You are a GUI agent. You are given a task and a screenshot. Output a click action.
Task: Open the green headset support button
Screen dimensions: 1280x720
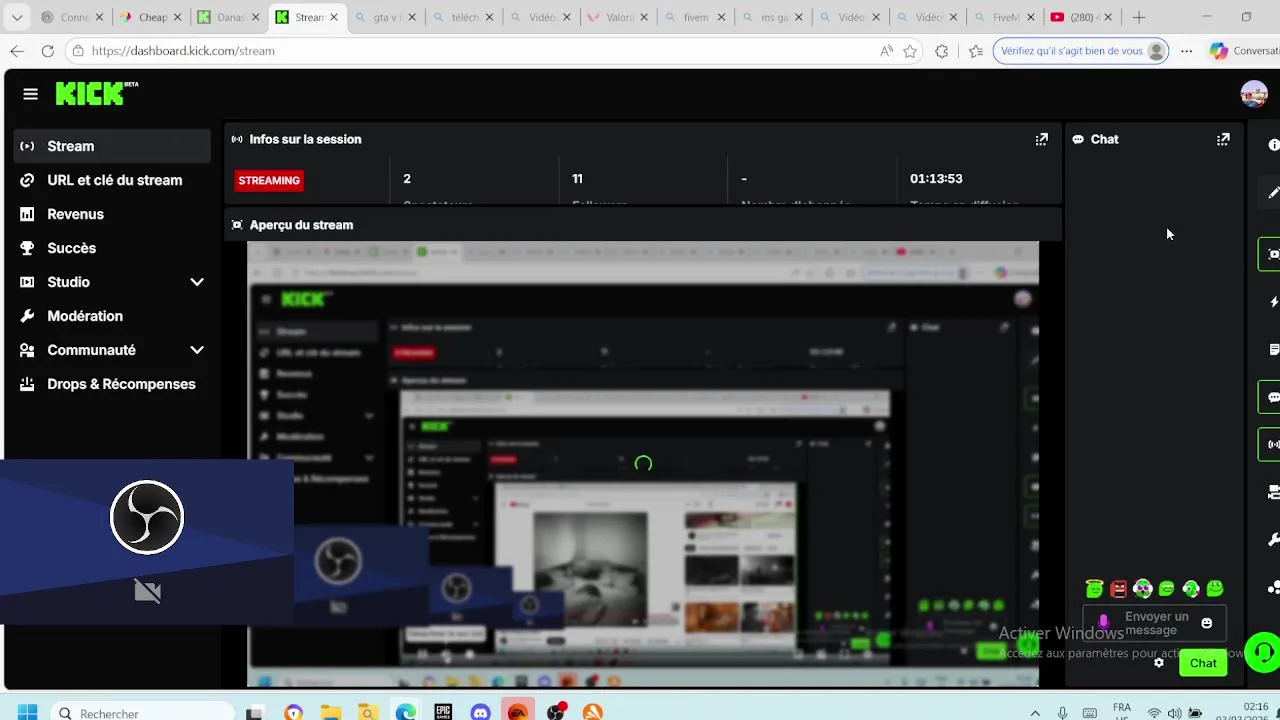(x=1263, y=654)
